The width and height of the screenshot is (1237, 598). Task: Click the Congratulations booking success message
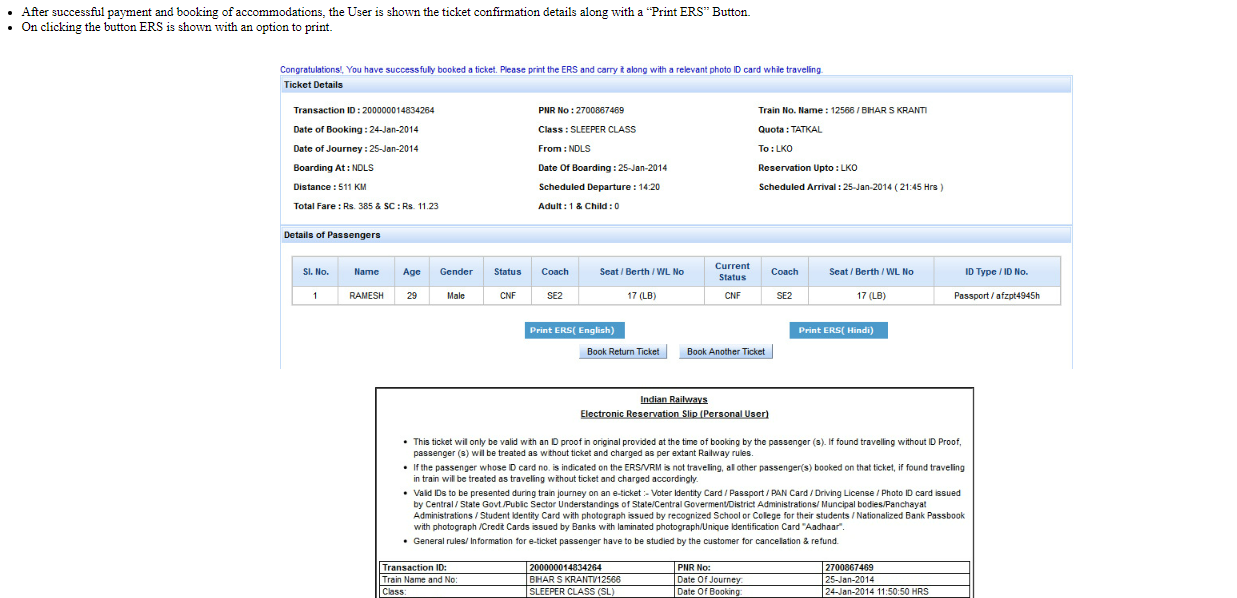point(550,70)
